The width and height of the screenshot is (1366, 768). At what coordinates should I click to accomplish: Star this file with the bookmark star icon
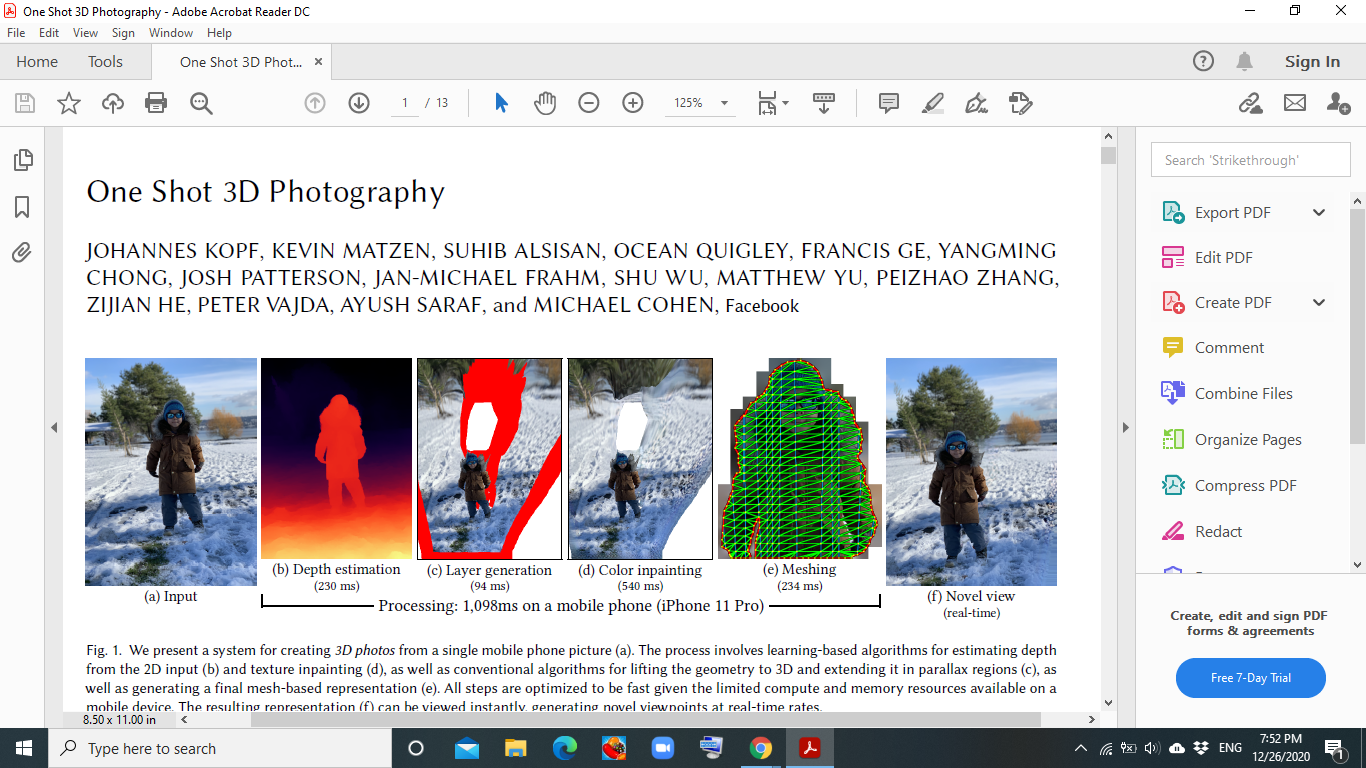point(69,103)
